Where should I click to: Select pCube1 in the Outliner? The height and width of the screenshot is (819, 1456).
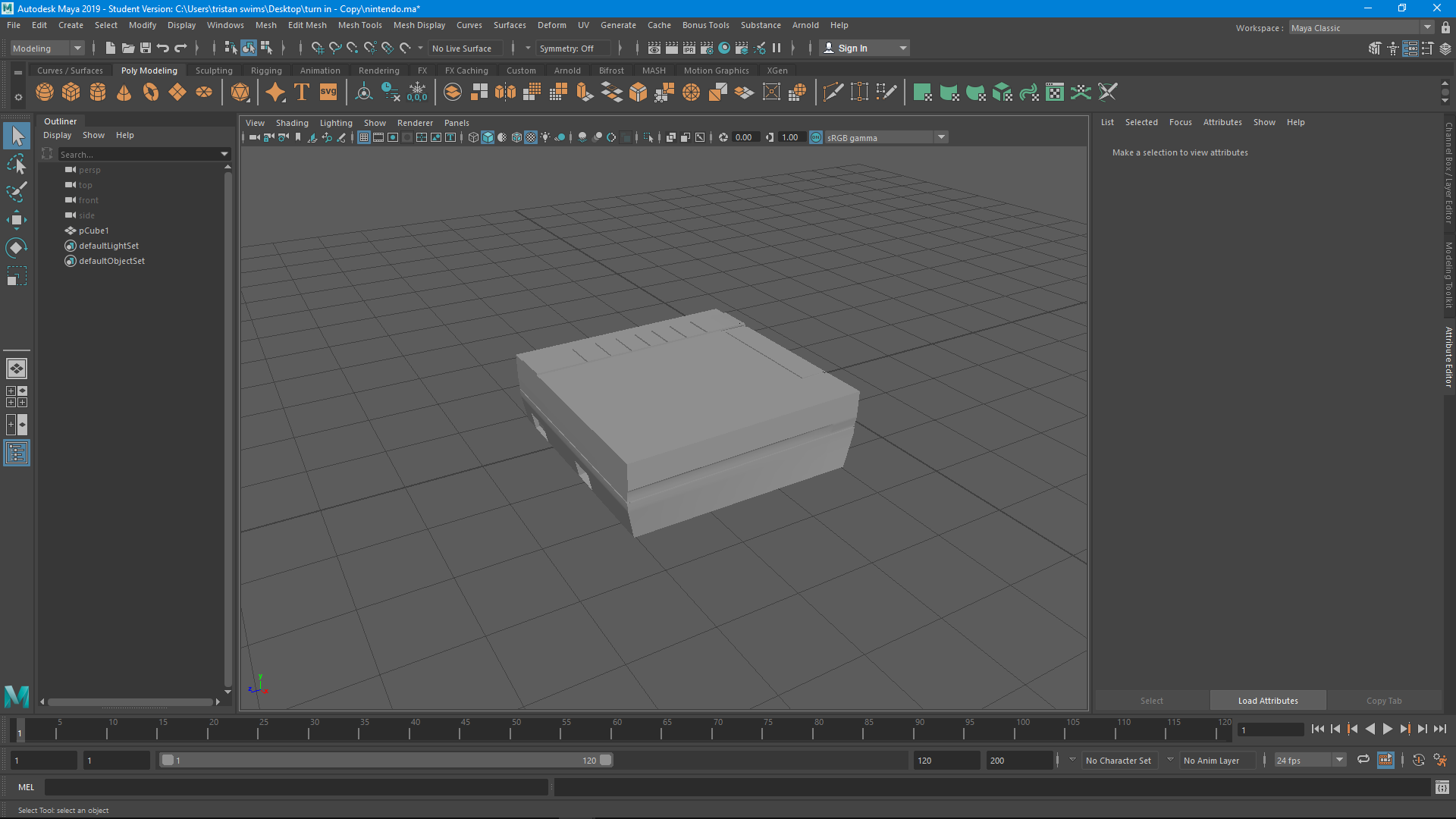pyautogui.click(x=94, y=231)
